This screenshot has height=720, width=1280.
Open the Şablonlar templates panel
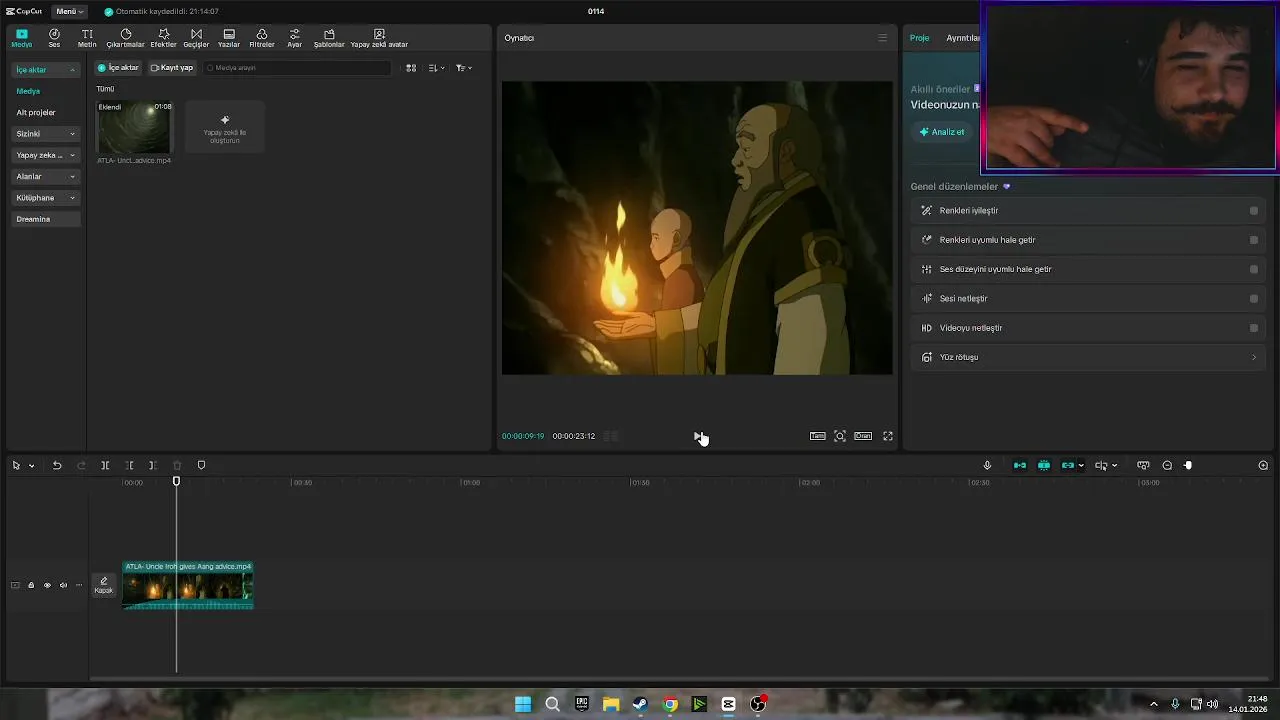[x=329, y=38]
